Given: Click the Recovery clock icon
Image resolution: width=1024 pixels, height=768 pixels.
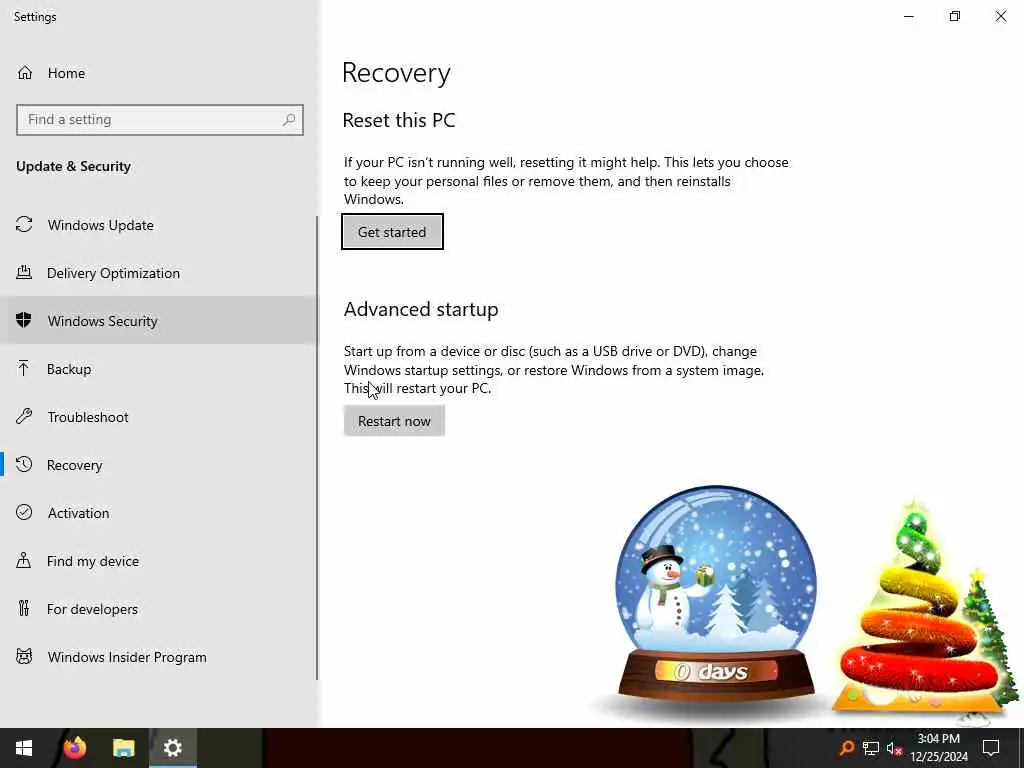Looking at the screenshot, I should (x=24, y=464).
